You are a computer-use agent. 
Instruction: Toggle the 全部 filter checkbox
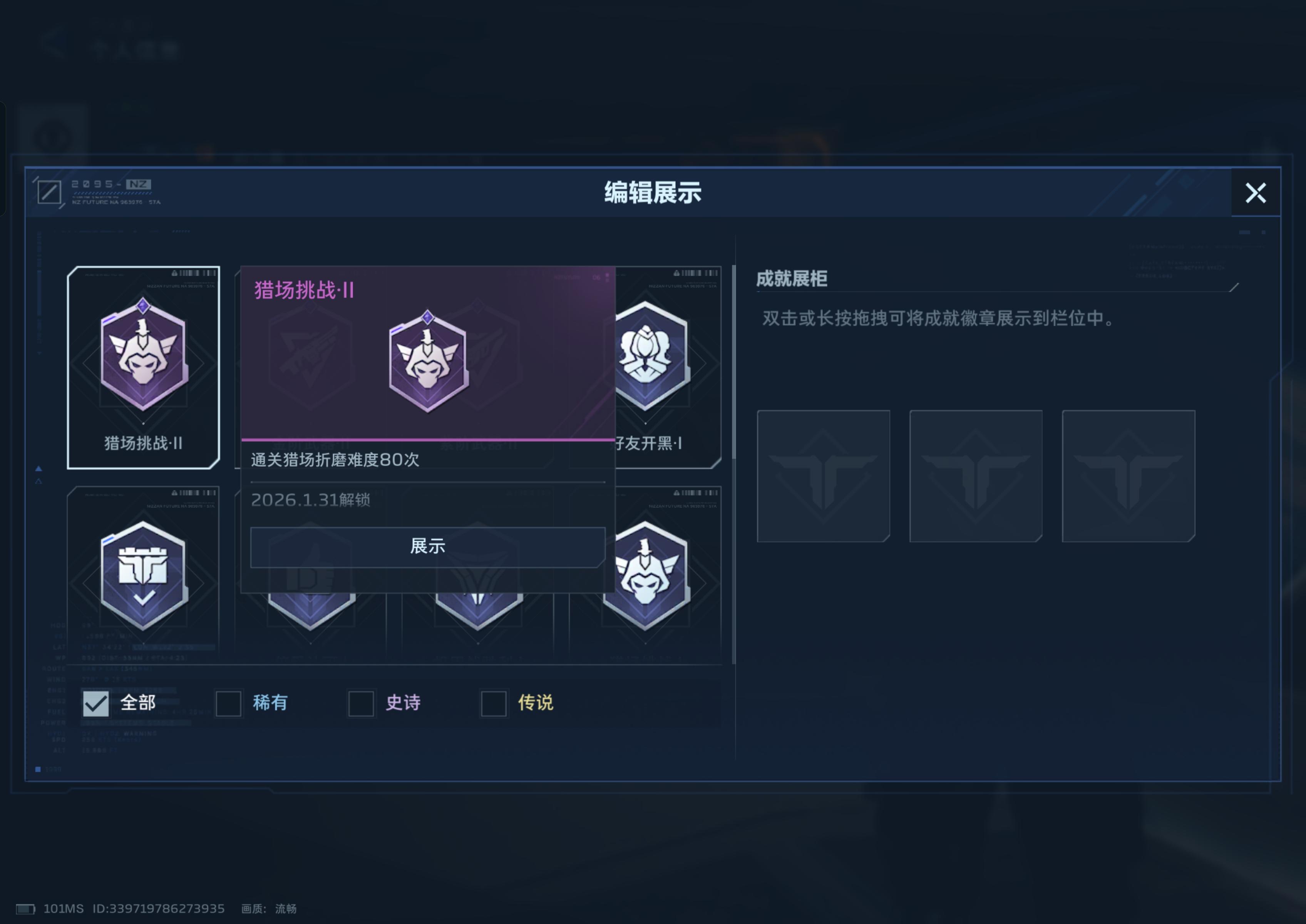pyautogui.click(x=95, y=703)
